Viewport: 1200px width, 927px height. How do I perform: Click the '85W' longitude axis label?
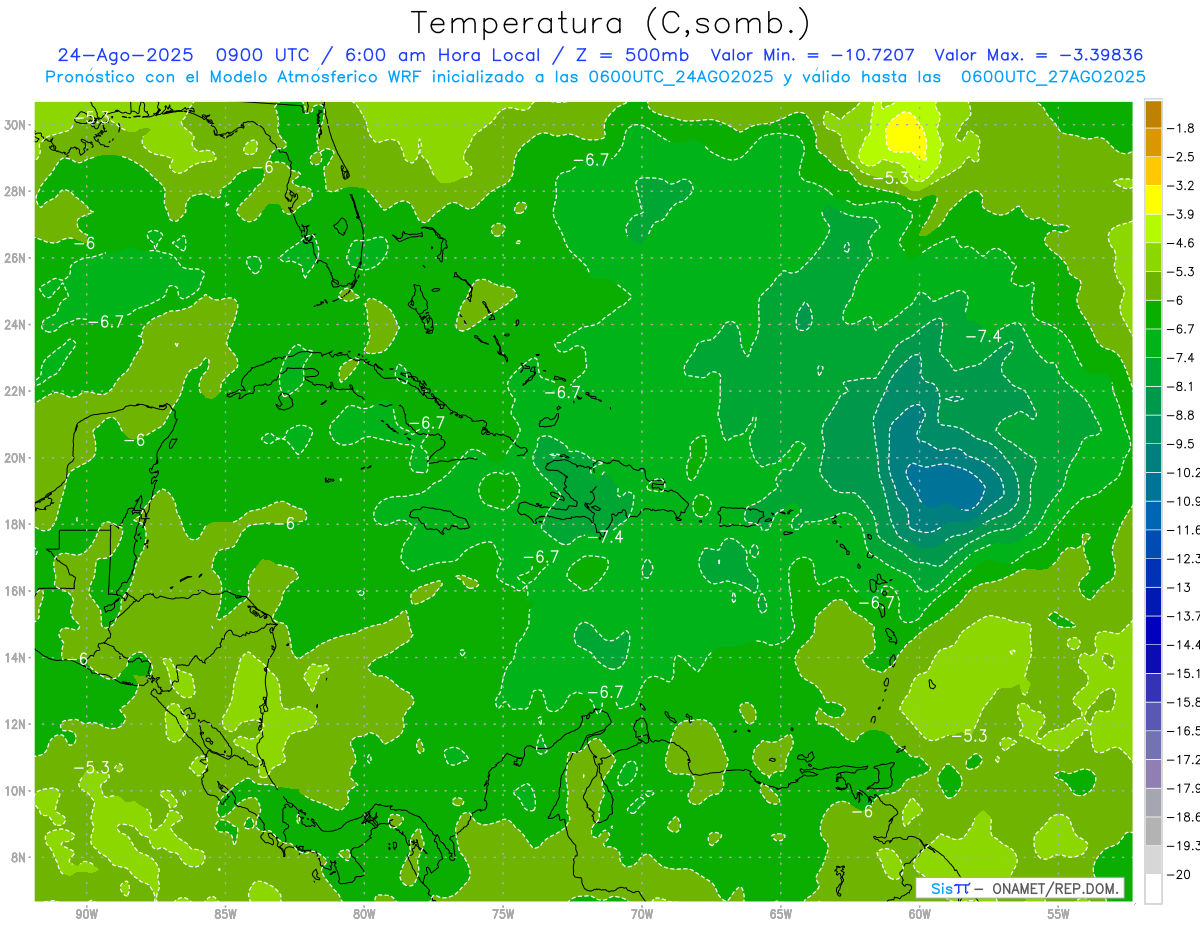click(x=226, y=914)
